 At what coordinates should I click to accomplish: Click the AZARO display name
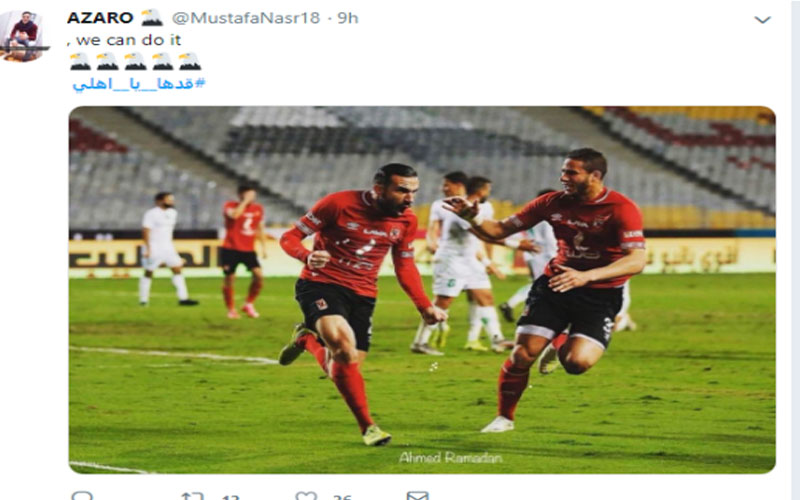coord(100,18)
